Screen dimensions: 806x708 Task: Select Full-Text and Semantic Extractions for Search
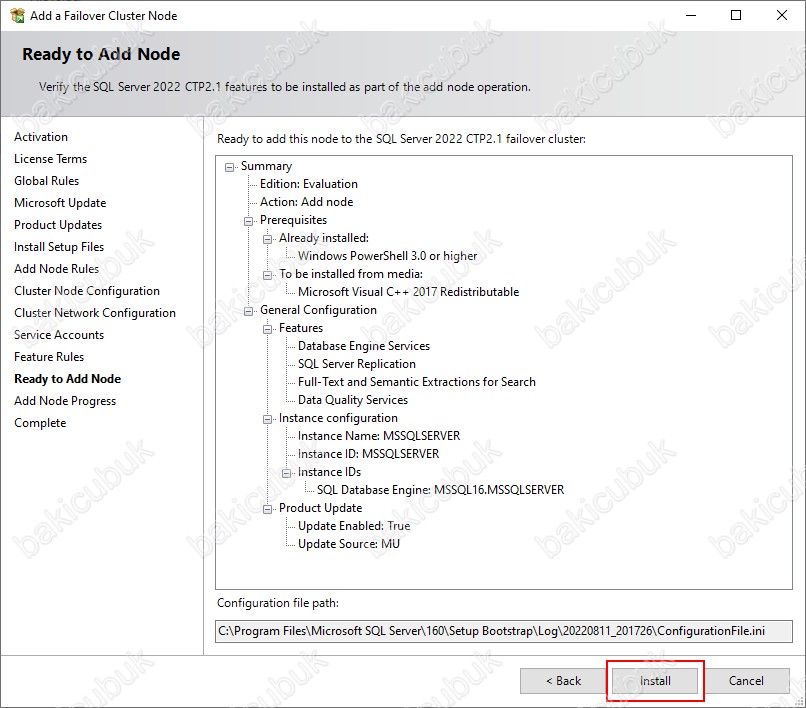point(417,382)
